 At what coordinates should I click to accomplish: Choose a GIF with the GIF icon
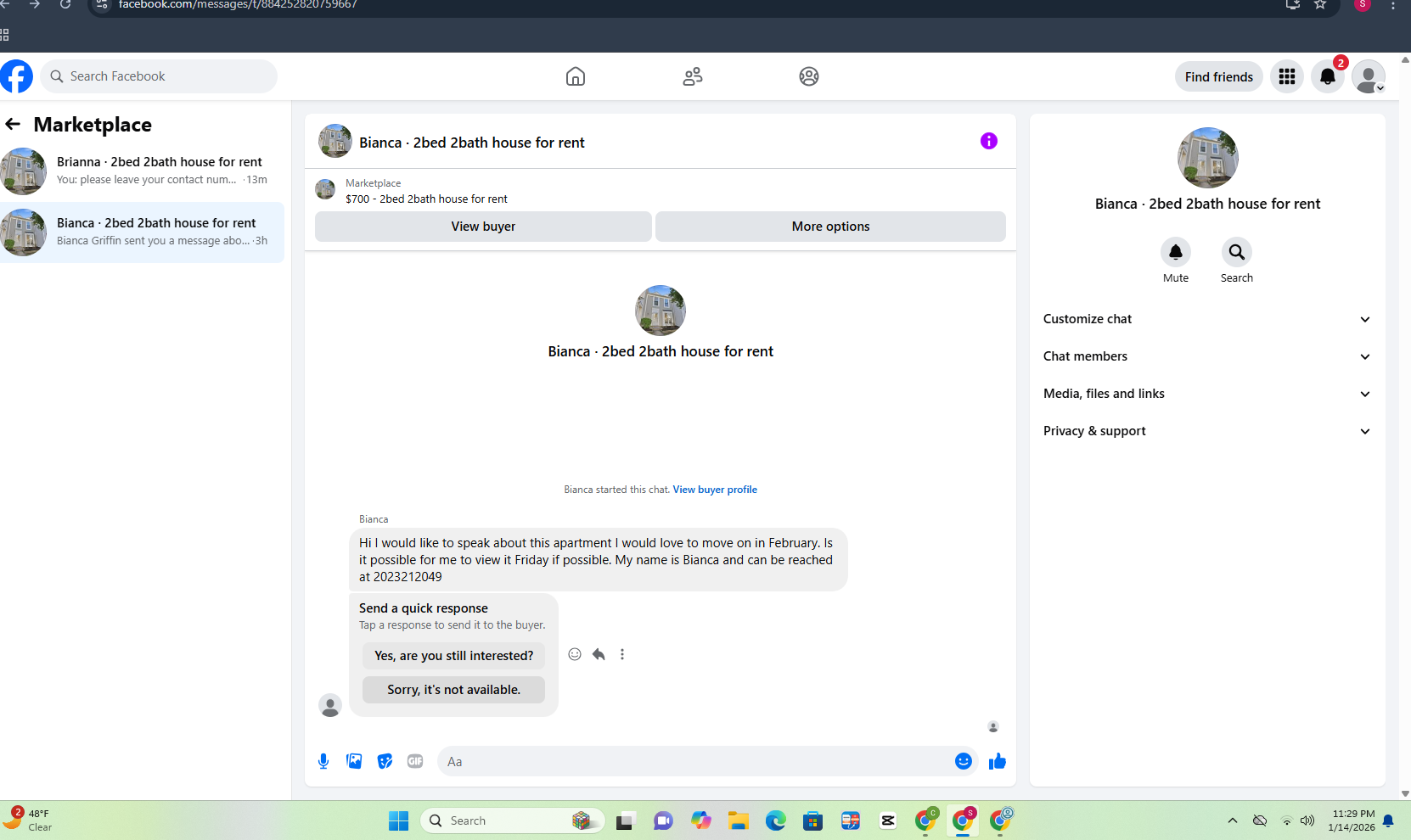click(x=415, y=761)
